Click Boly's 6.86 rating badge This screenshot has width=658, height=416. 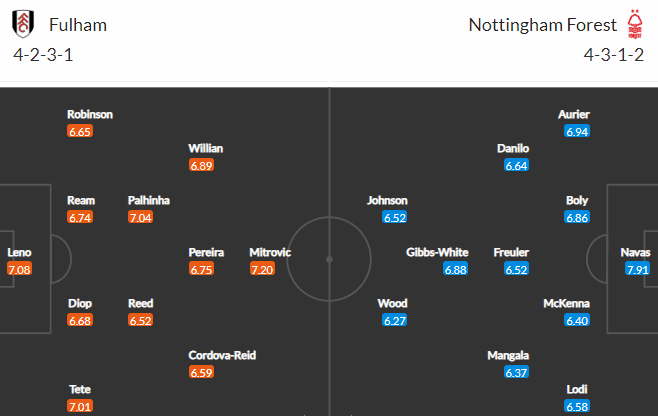click(x=577, y=217)
